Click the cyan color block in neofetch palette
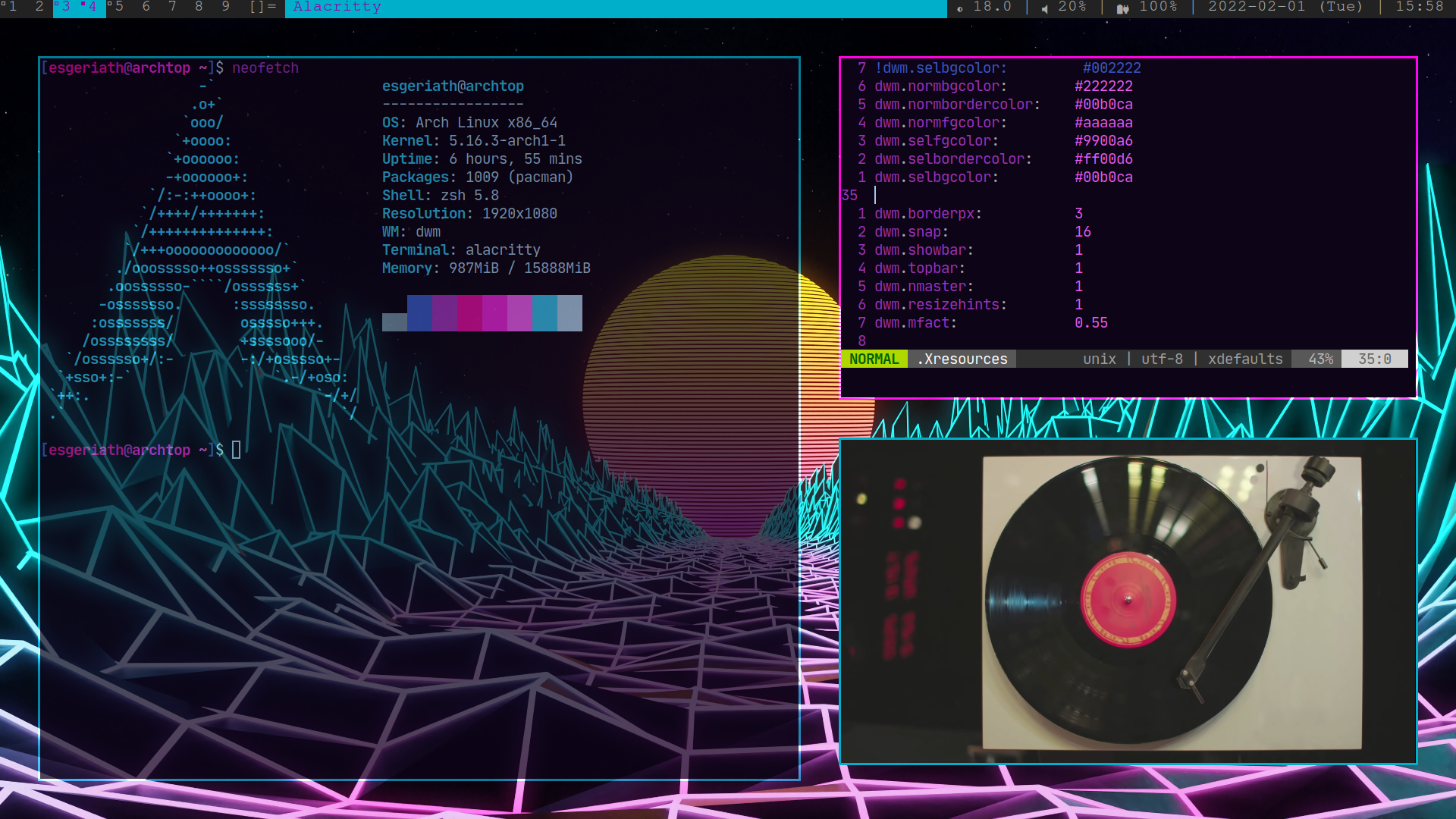The width and height of the screenshot is (1456, 819). [x=544, y=313]
